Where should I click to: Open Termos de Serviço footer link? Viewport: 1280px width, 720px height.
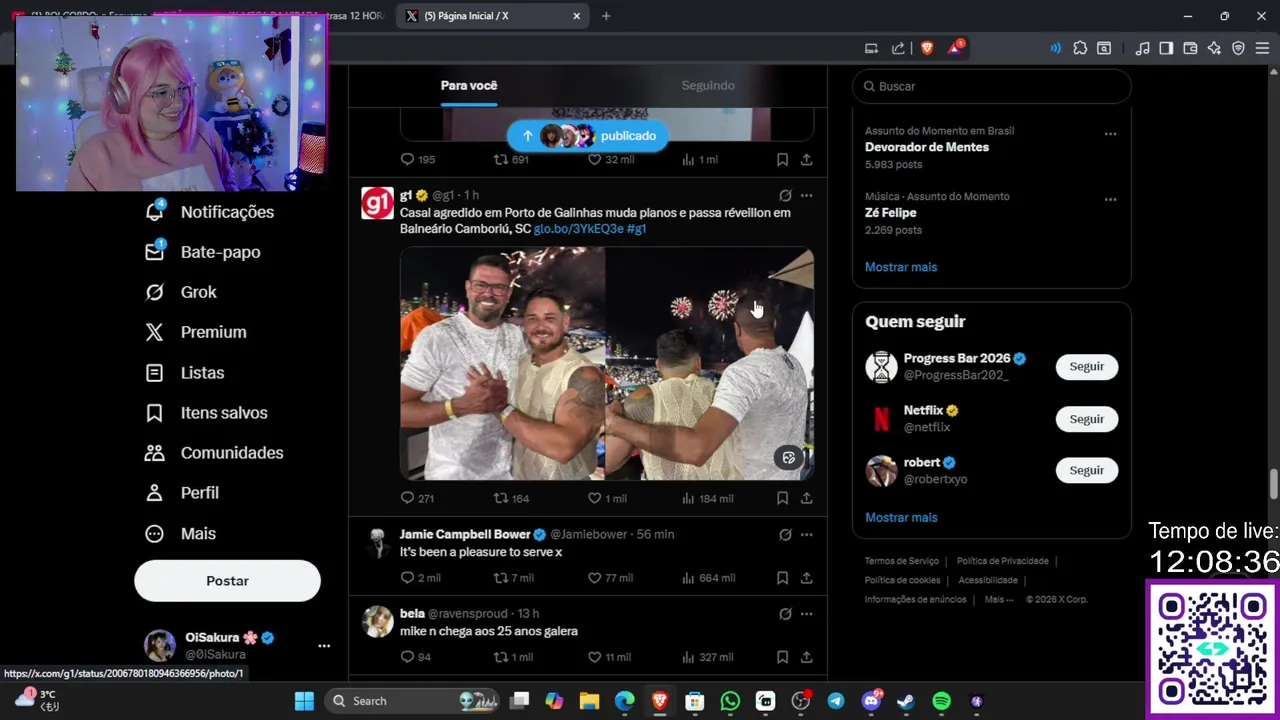click(901, 561)
